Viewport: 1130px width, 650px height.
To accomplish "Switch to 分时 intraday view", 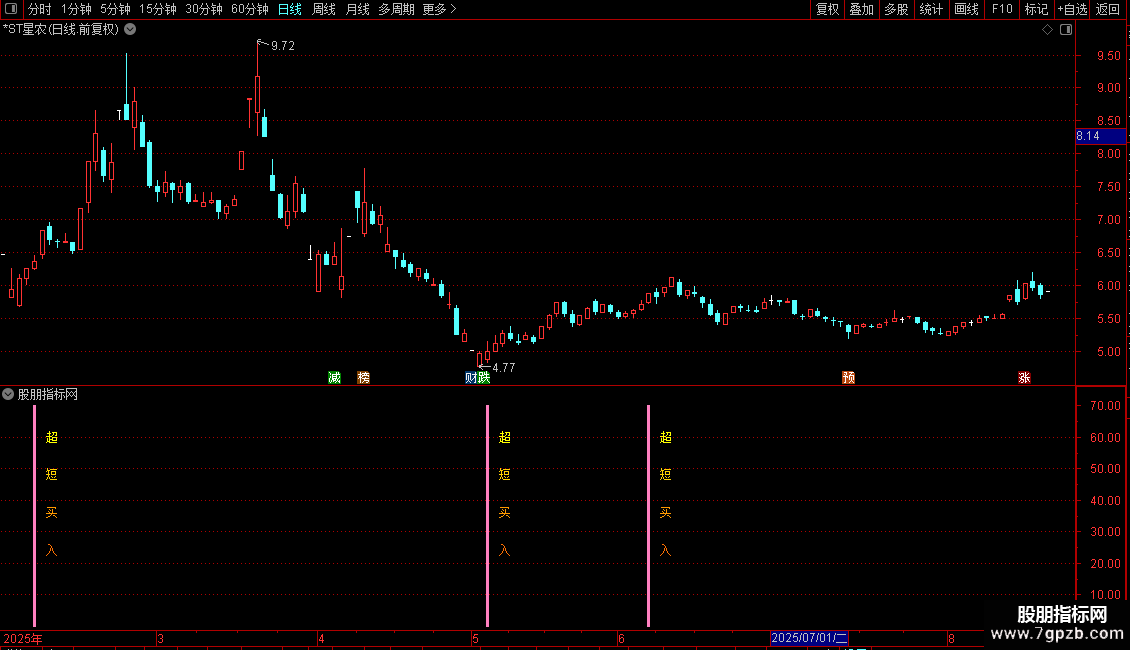I will pos(40,9).
